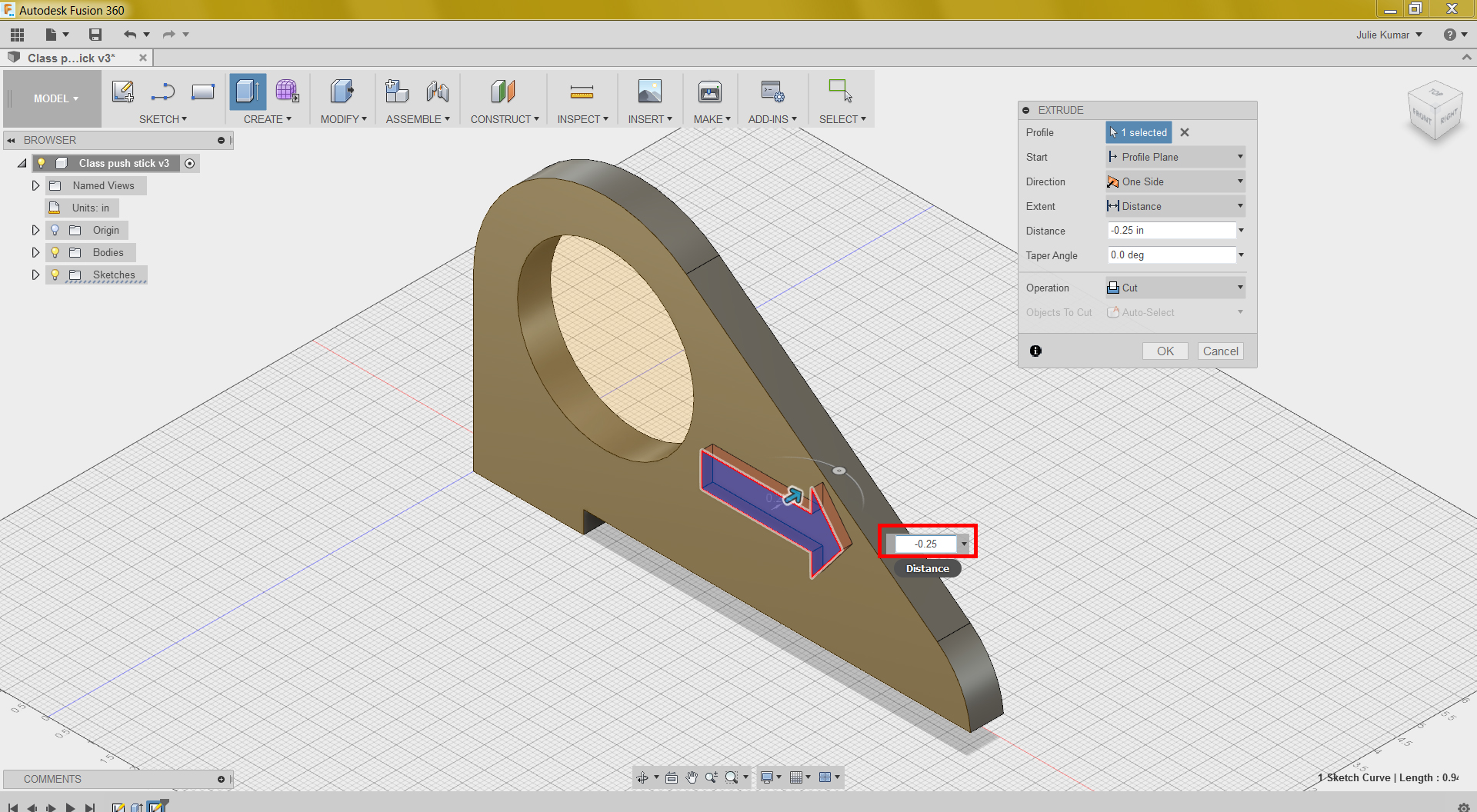Click the Insert image icon
The image size is (1477, 812).
pos(650,92)
